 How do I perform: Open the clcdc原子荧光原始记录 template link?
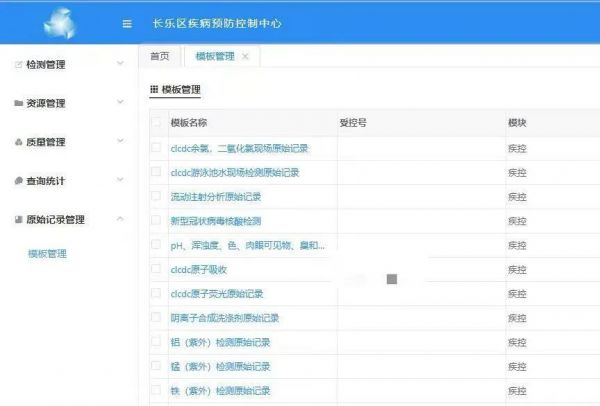tap(217, 294)
